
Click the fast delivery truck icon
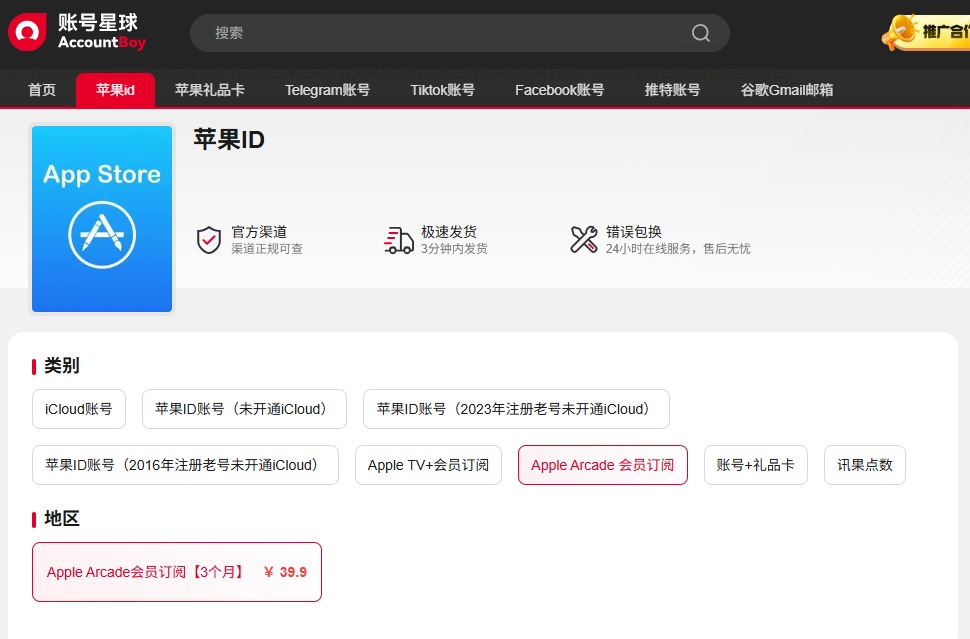click(398, 240)
